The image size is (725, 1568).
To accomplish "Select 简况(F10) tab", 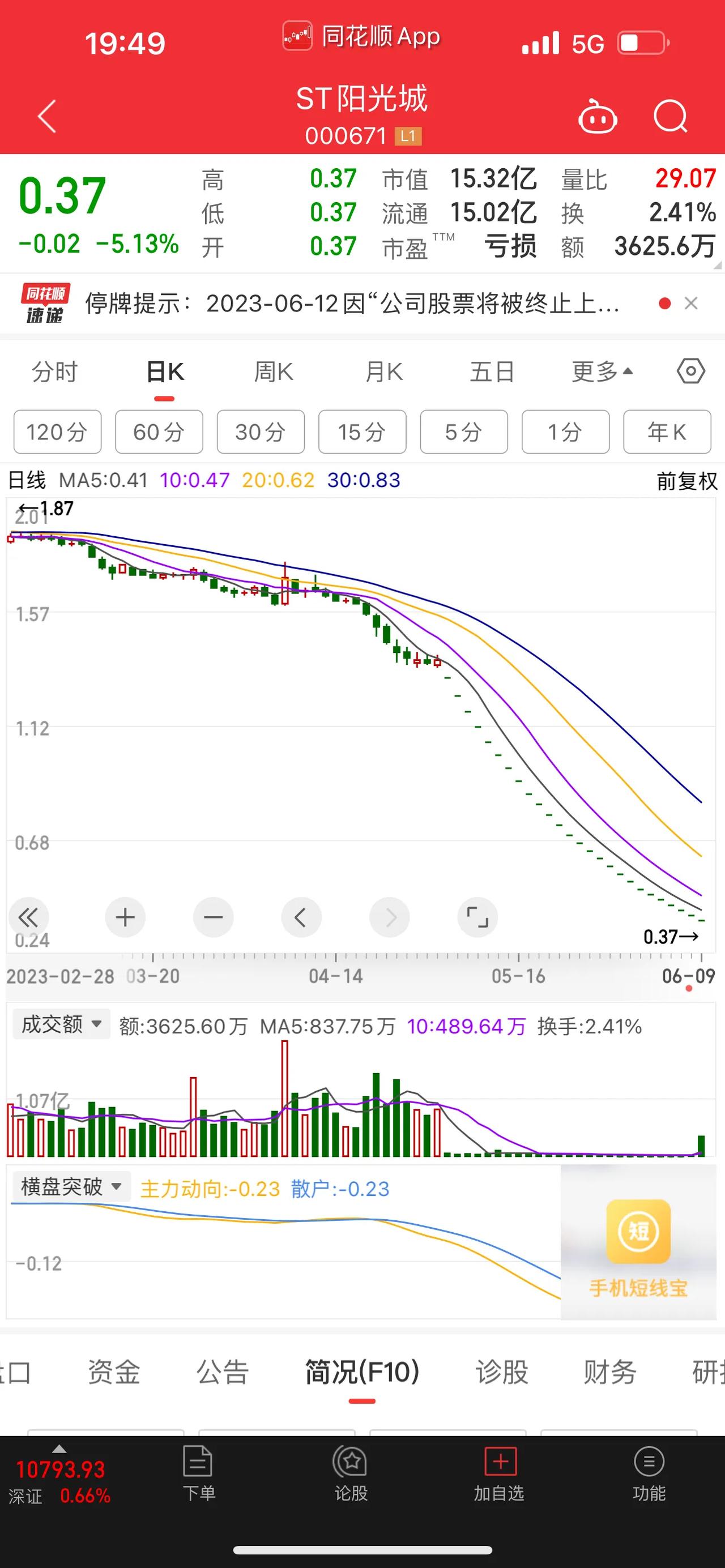I will pos(362,1373).
